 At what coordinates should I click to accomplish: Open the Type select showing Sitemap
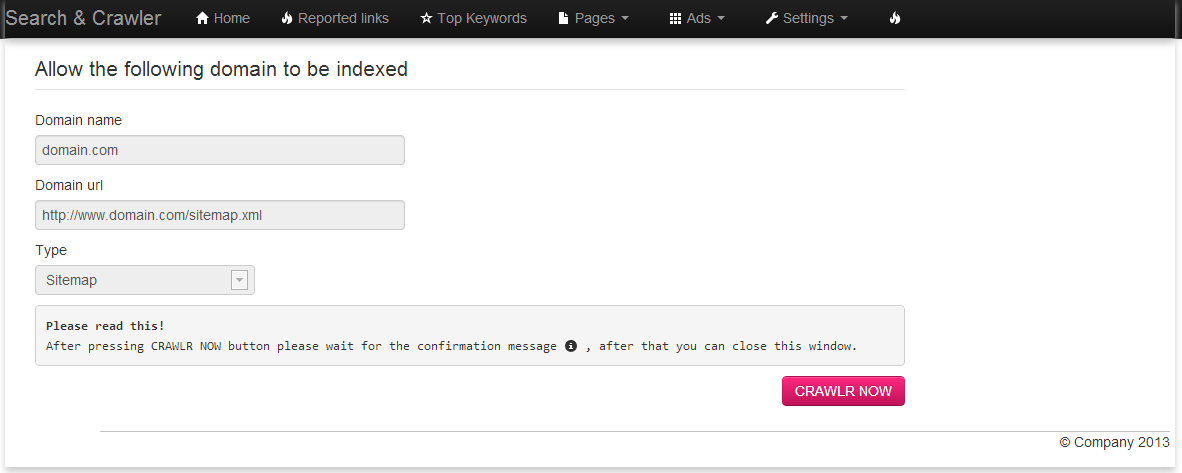click(x=145, y=280)
